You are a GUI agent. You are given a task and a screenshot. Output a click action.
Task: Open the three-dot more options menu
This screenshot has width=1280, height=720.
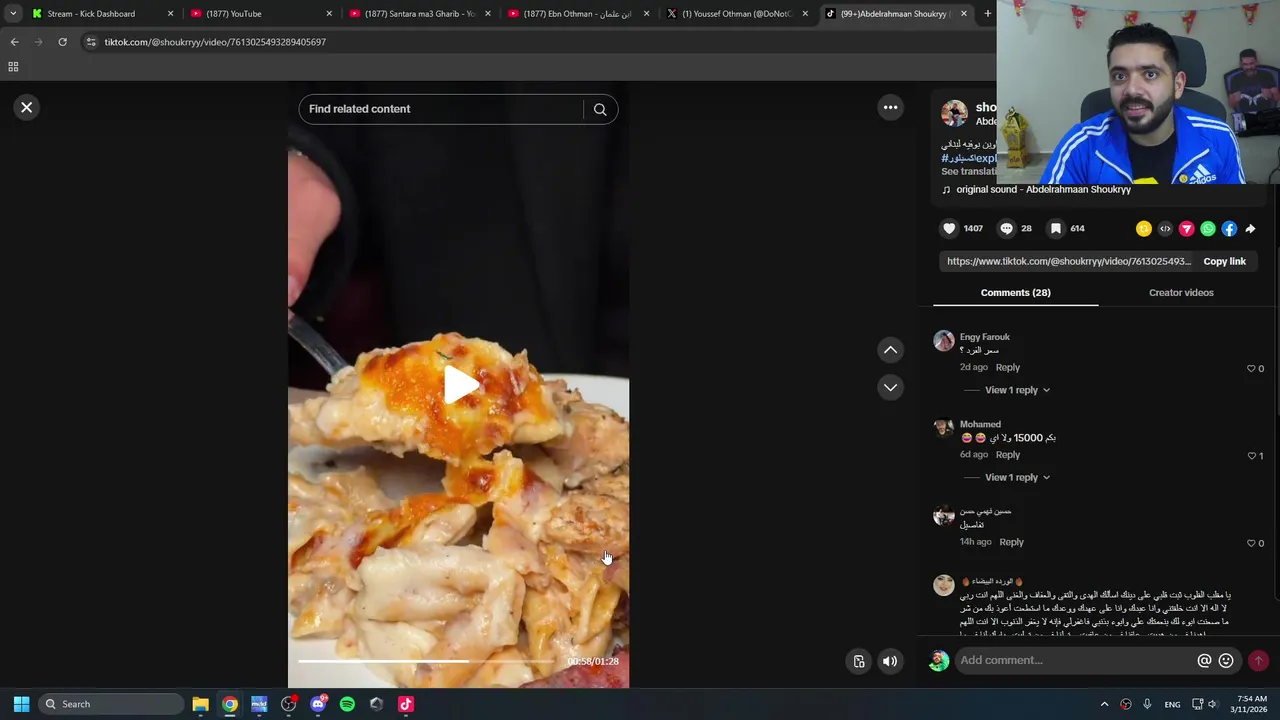(x=890, y=107)
